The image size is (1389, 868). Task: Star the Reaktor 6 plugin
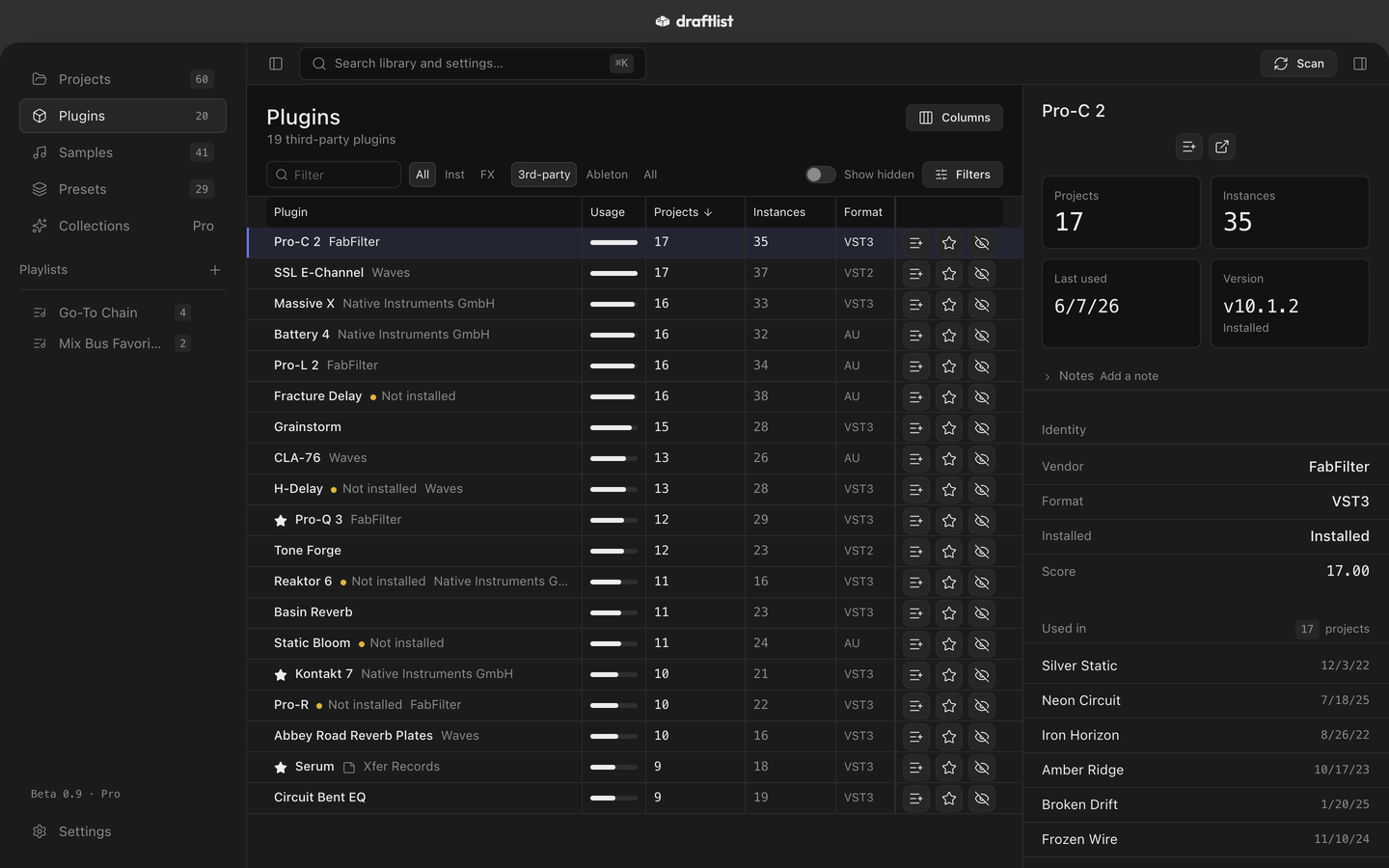949,583
